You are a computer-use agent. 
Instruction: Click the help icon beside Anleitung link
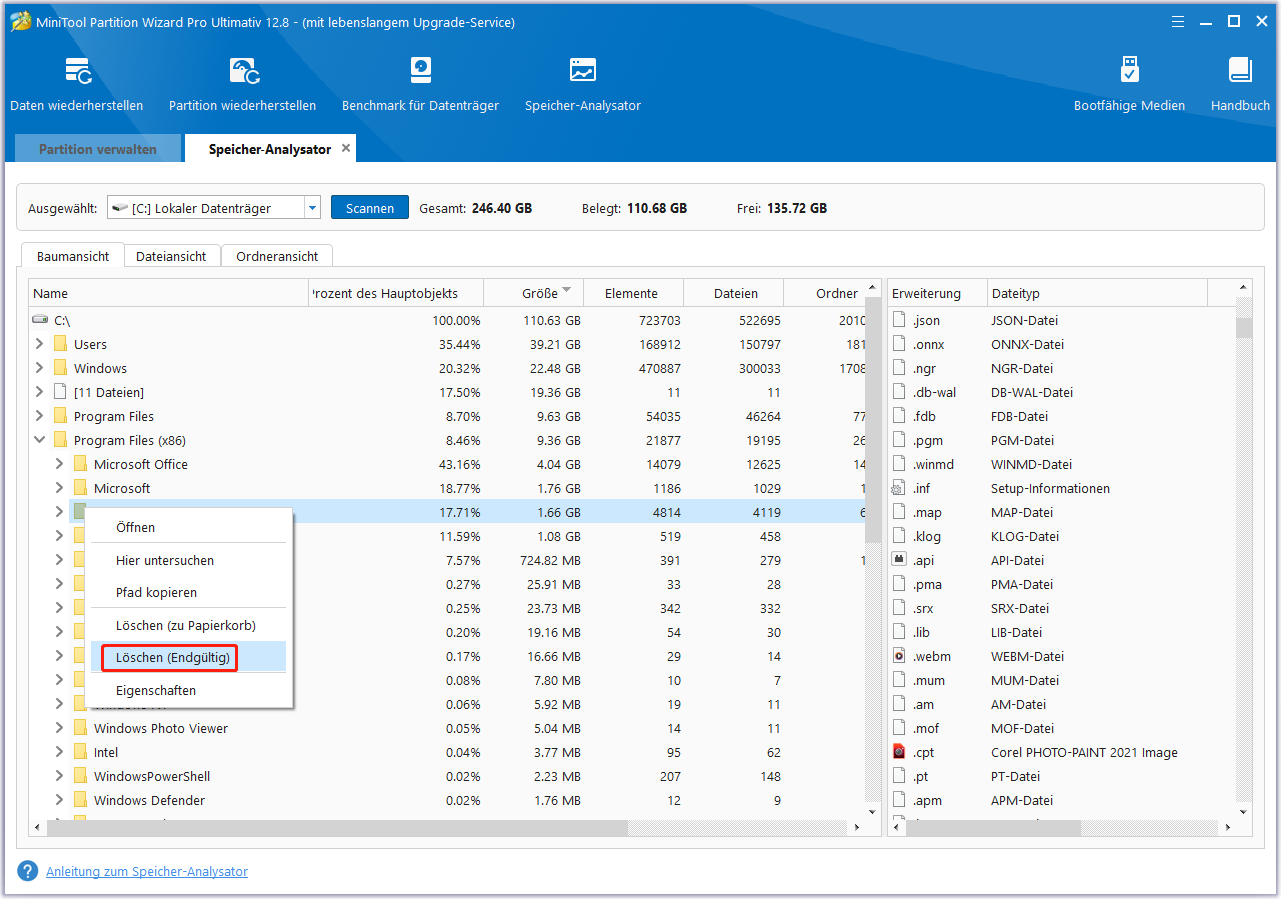[x=28, y=871]
